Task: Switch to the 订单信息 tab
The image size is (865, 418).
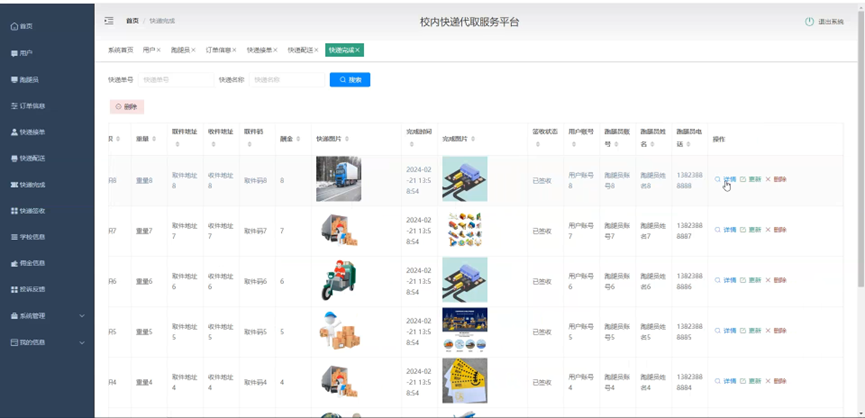Action: click(x=218, y=50)
